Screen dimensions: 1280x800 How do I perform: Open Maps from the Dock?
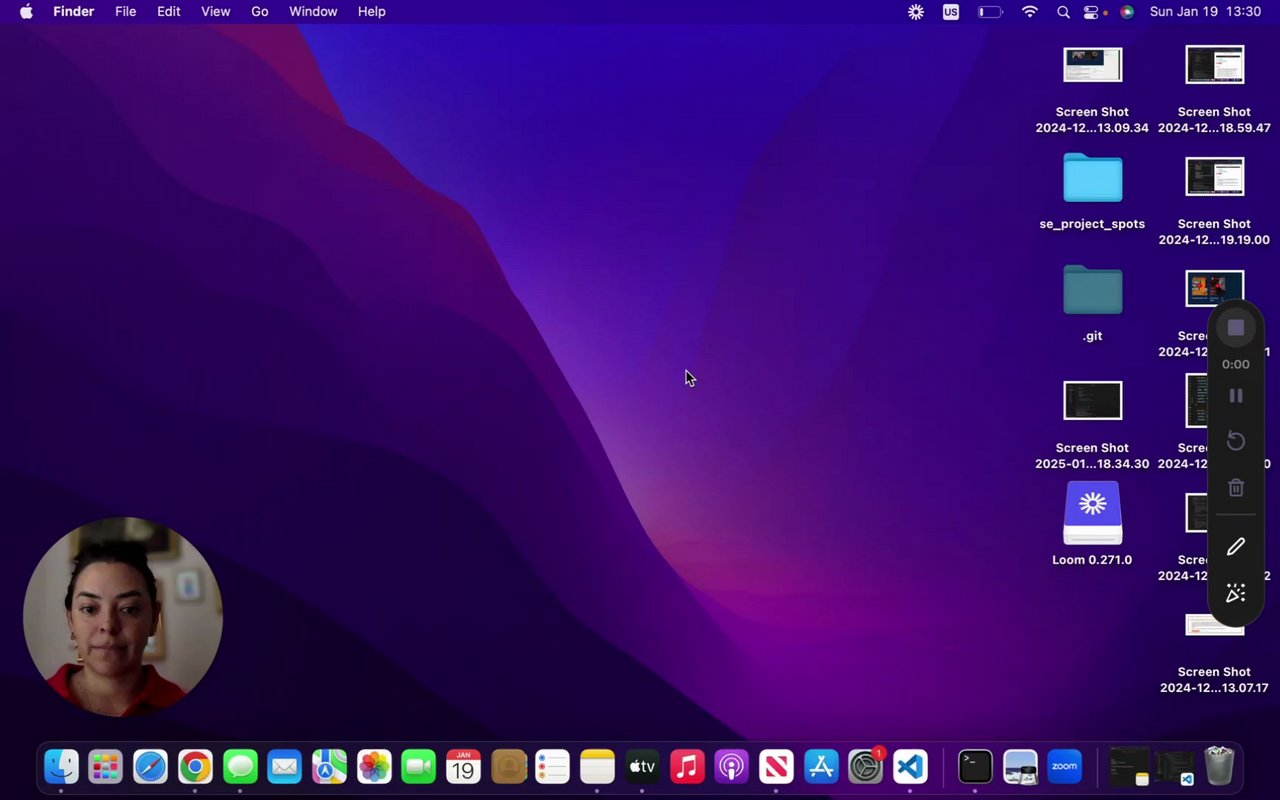pyautogui.click(x=329, y=767)
